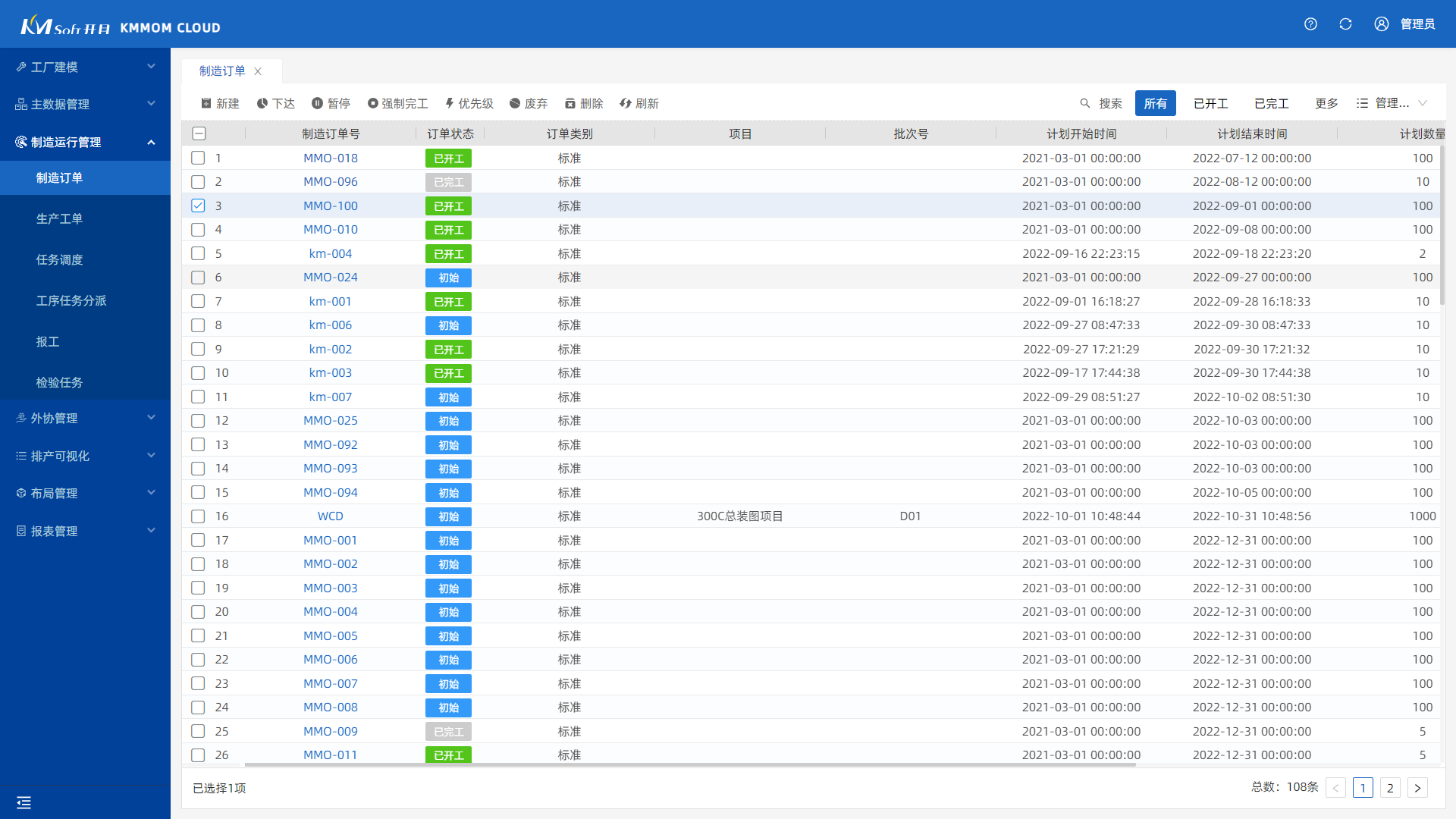Image resolution: width=1456 pixels, height=819 pixels.
Task: Go to page 2 of results
Action: point(1390,788)
